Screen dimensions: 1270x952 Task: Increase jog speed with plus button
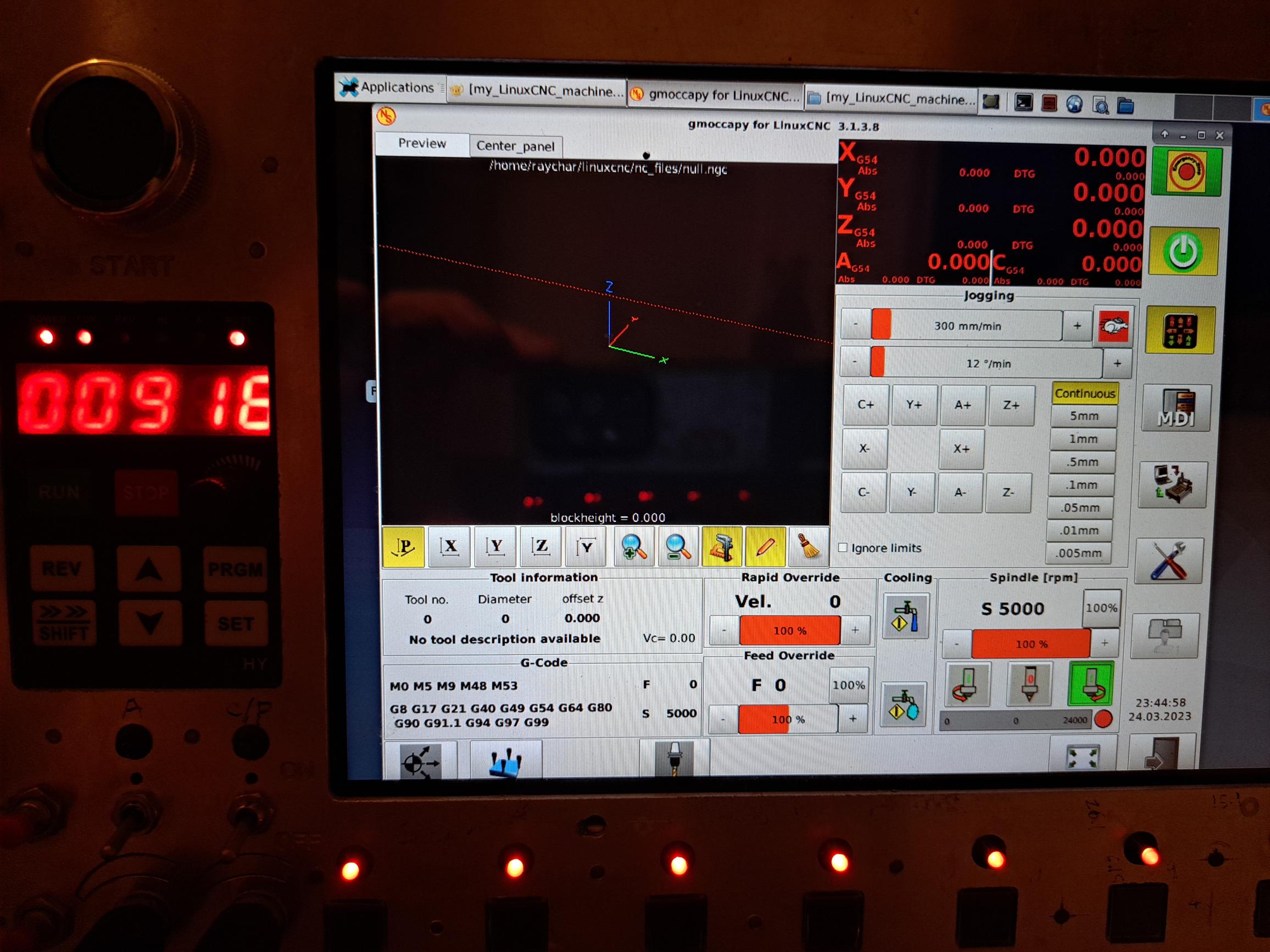pos(1077,326)
